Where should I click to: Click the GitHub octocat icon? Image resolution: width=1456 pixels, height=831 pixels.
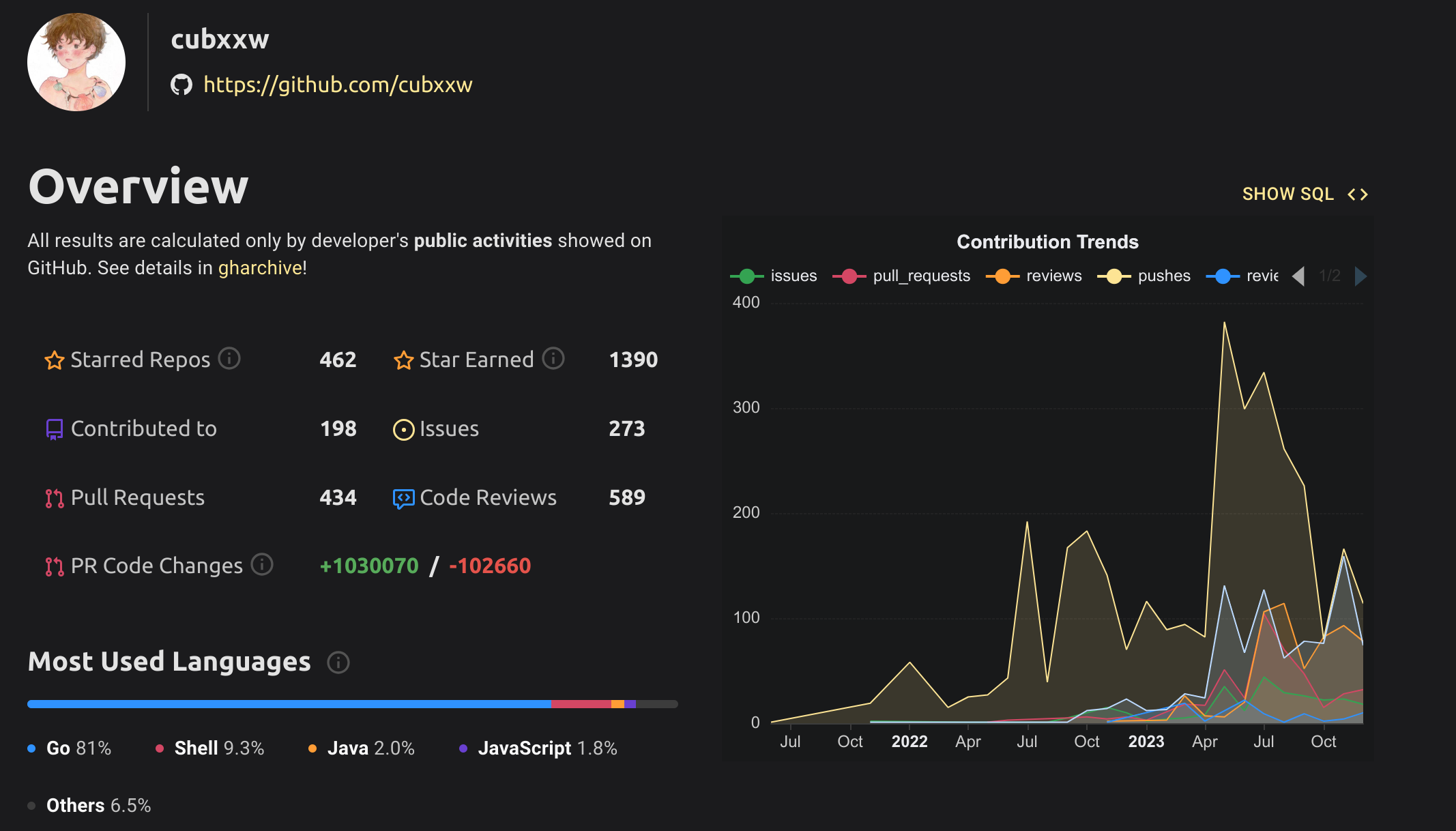[x=181, y=85]
